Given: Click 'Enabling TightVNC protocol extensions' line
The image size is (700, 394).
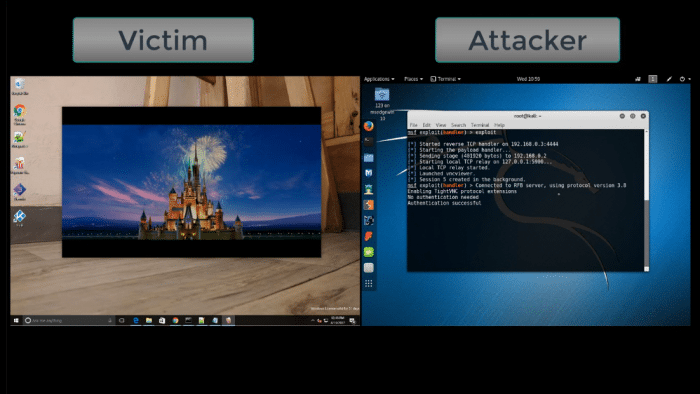Looking at the screenshot, I should (462, 191).
